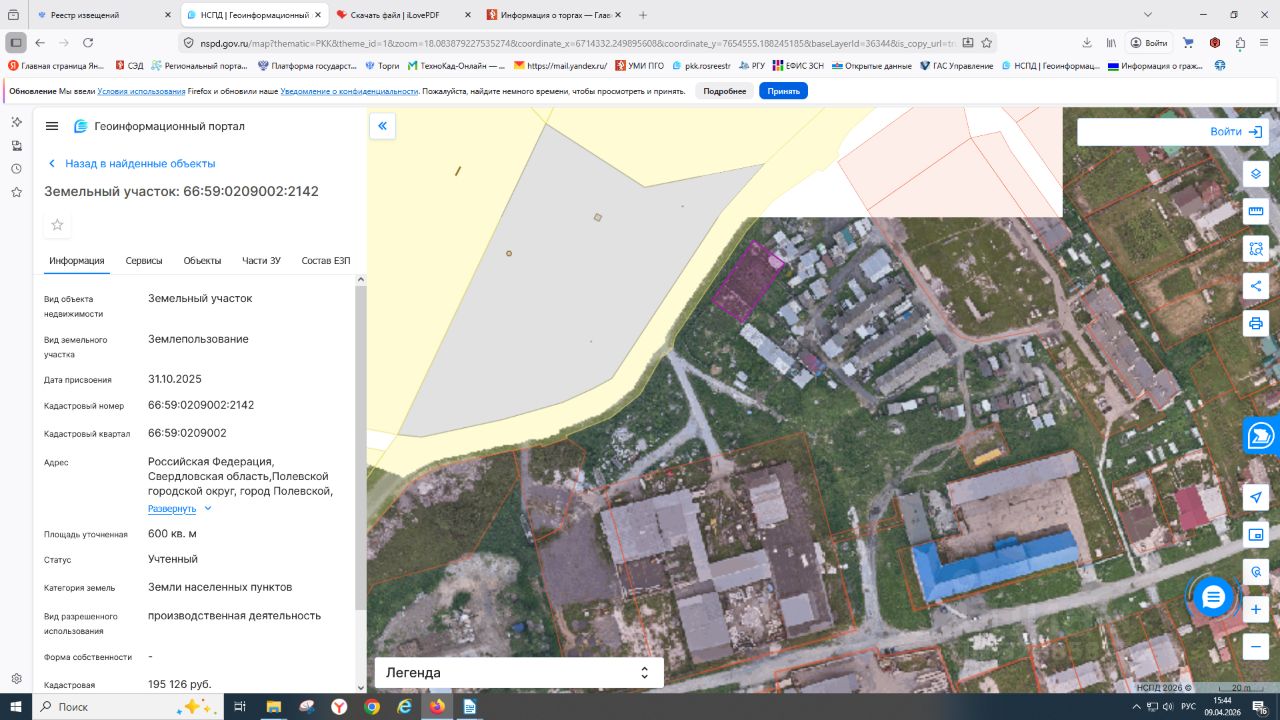Click the Войти login button on map
Viewport: 1280px width, 720px height.
point(1236,132)
